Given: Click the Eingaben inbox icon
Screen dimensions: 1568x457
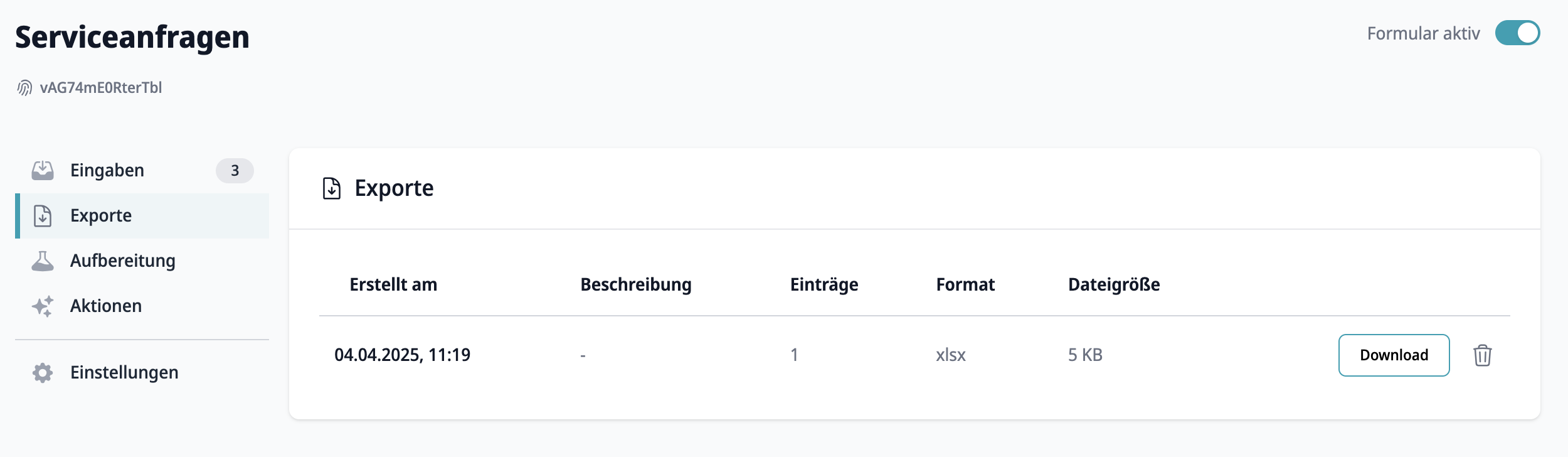Looking at the screenshot, I should (43, 170).
